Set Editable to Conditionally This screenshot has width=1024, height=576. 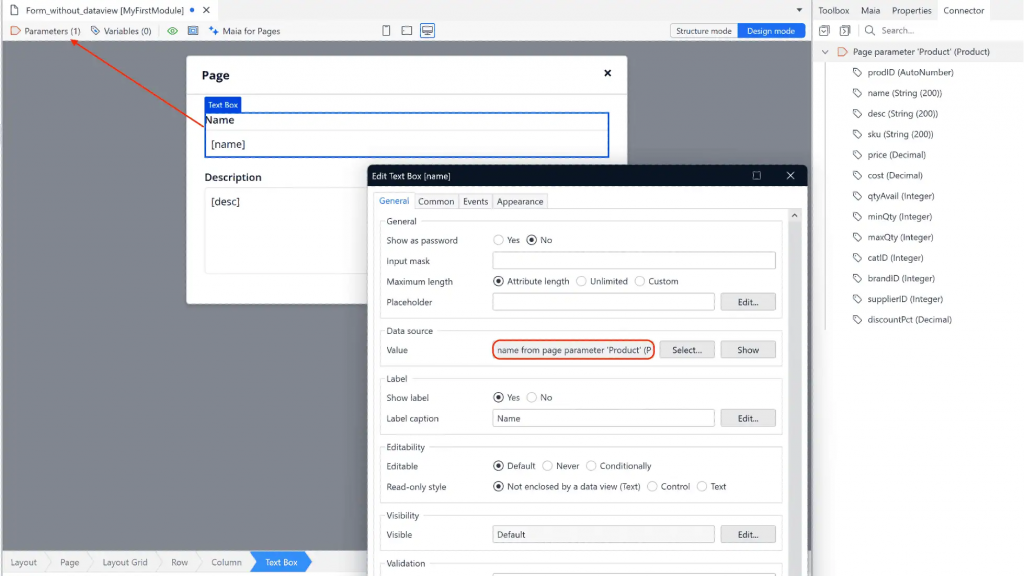592,466
